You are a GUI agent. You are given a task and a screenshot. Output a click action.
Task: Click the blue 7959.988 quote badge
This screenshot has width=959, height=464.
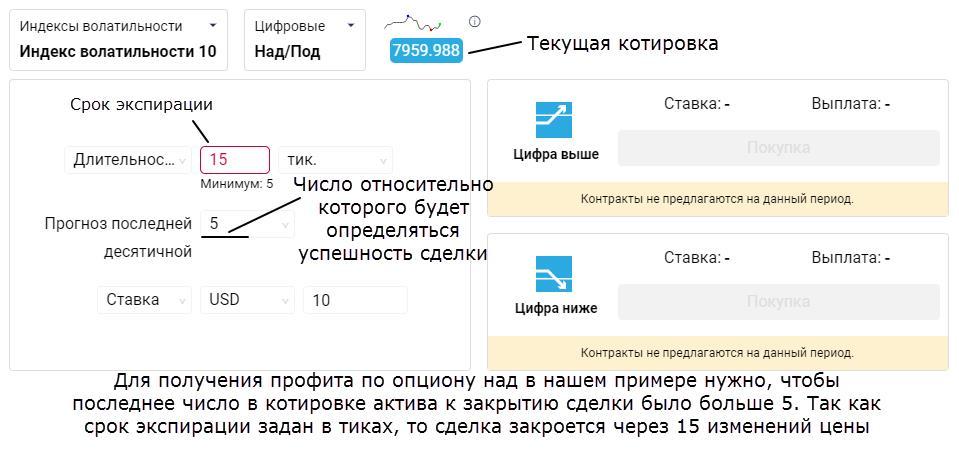[x=427, y=50]
